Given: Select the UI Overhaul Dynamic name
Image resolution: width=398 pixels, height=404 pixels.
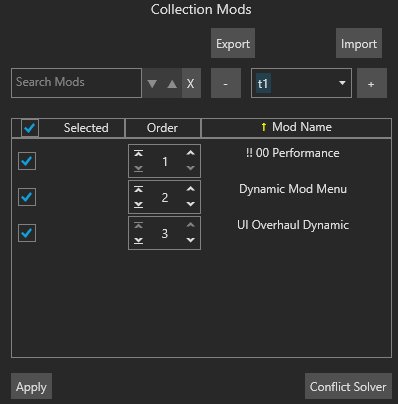Looking at the screenshot, I should coord(293,225).
